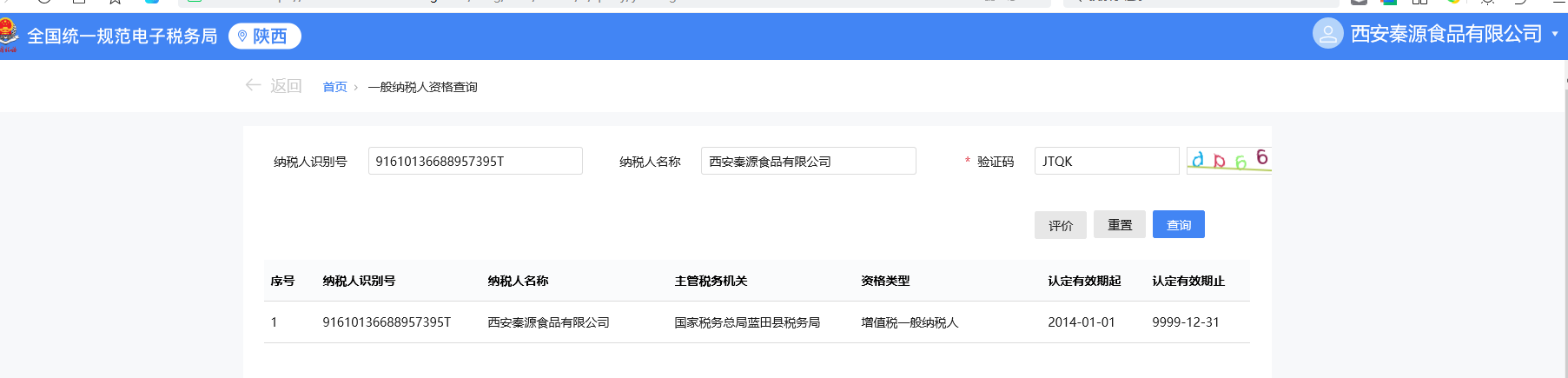Click the blue 查询 button

coord(1178,224)
